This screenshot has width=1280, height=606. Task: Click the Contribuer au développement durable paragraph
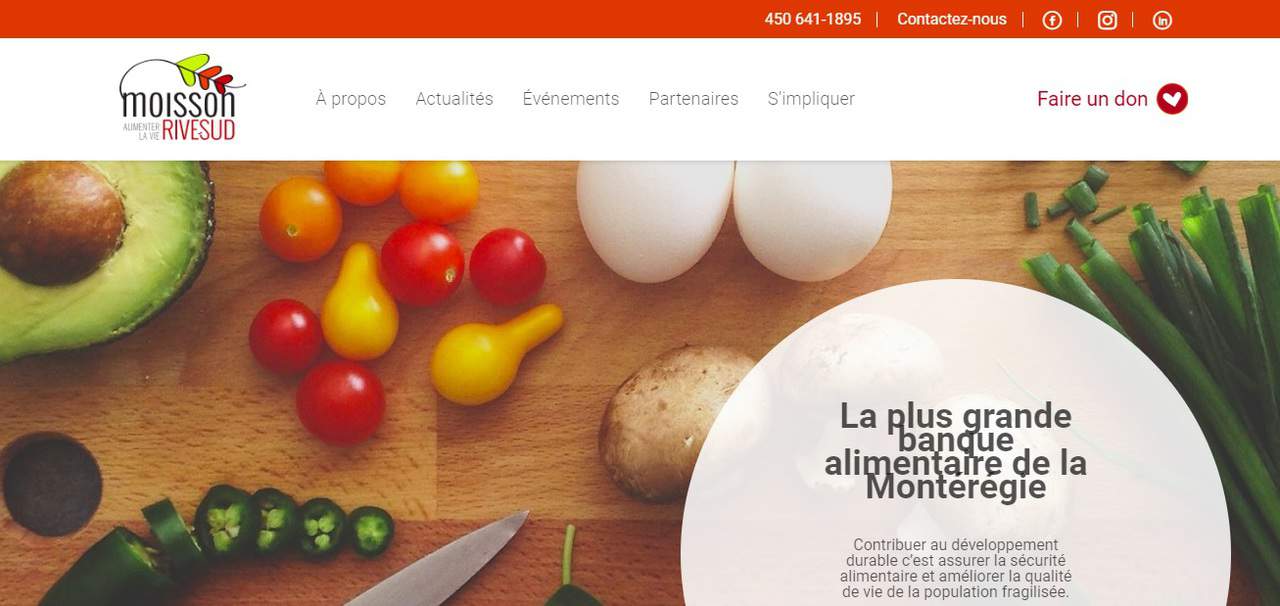coord(955,568)
